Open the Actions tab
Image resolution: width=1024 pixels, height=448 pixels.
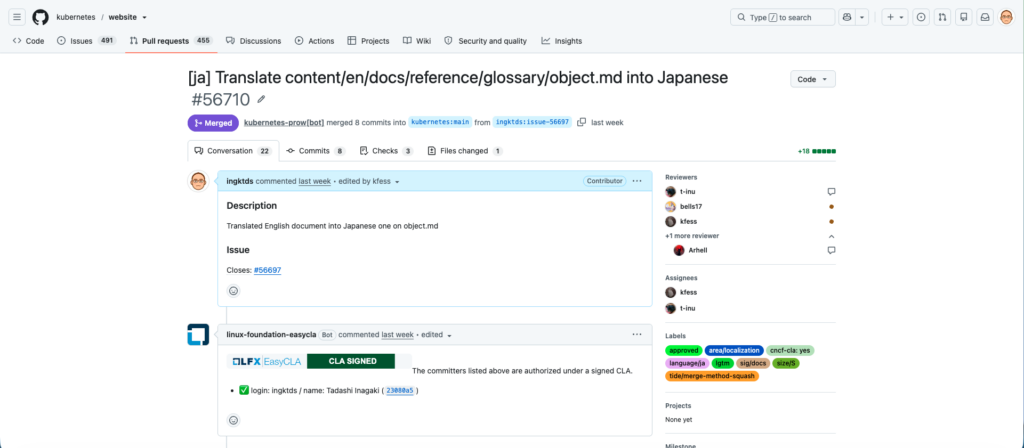click(x=314, y=40)
